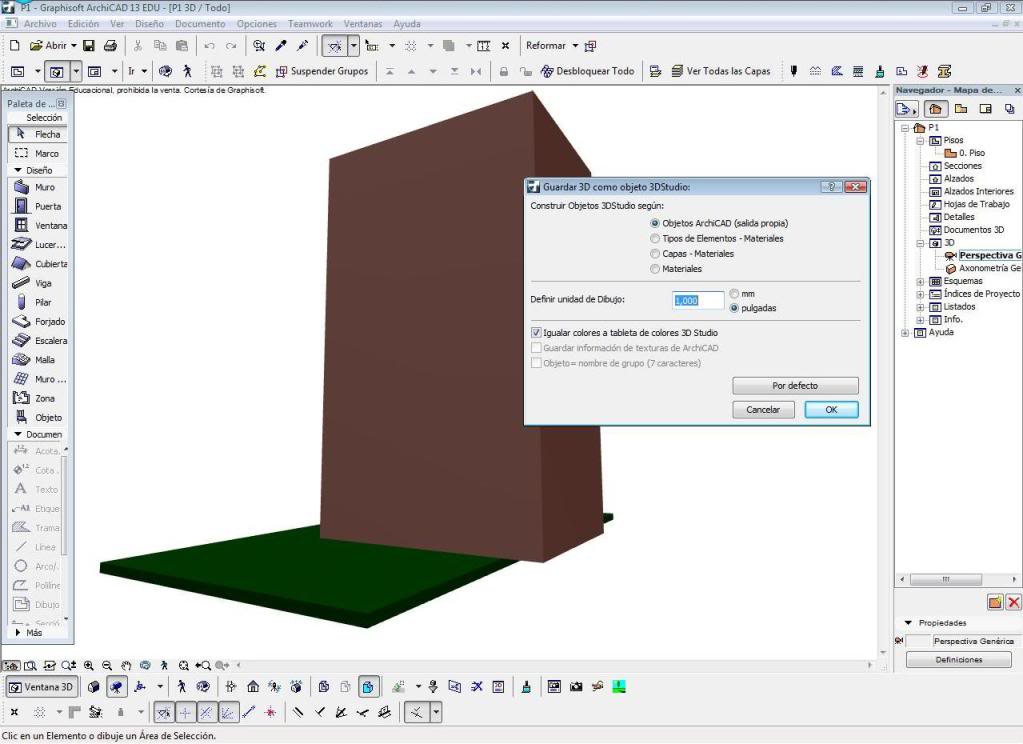
Task: Click the new document icon
Action: coord(14,46)
